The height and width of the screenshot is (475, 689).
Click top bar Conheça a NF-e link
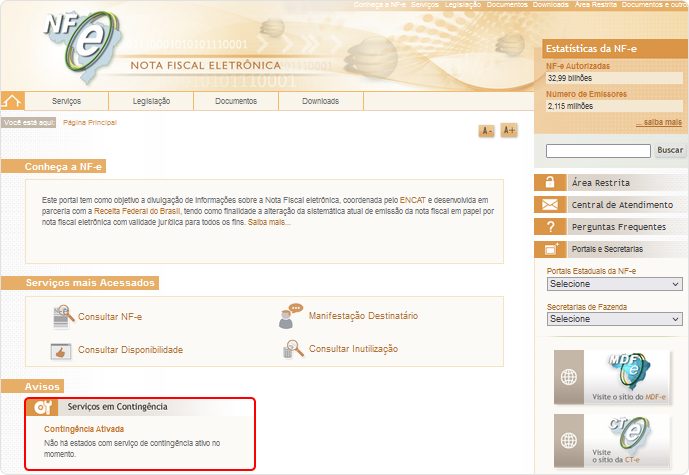[380, 4]
